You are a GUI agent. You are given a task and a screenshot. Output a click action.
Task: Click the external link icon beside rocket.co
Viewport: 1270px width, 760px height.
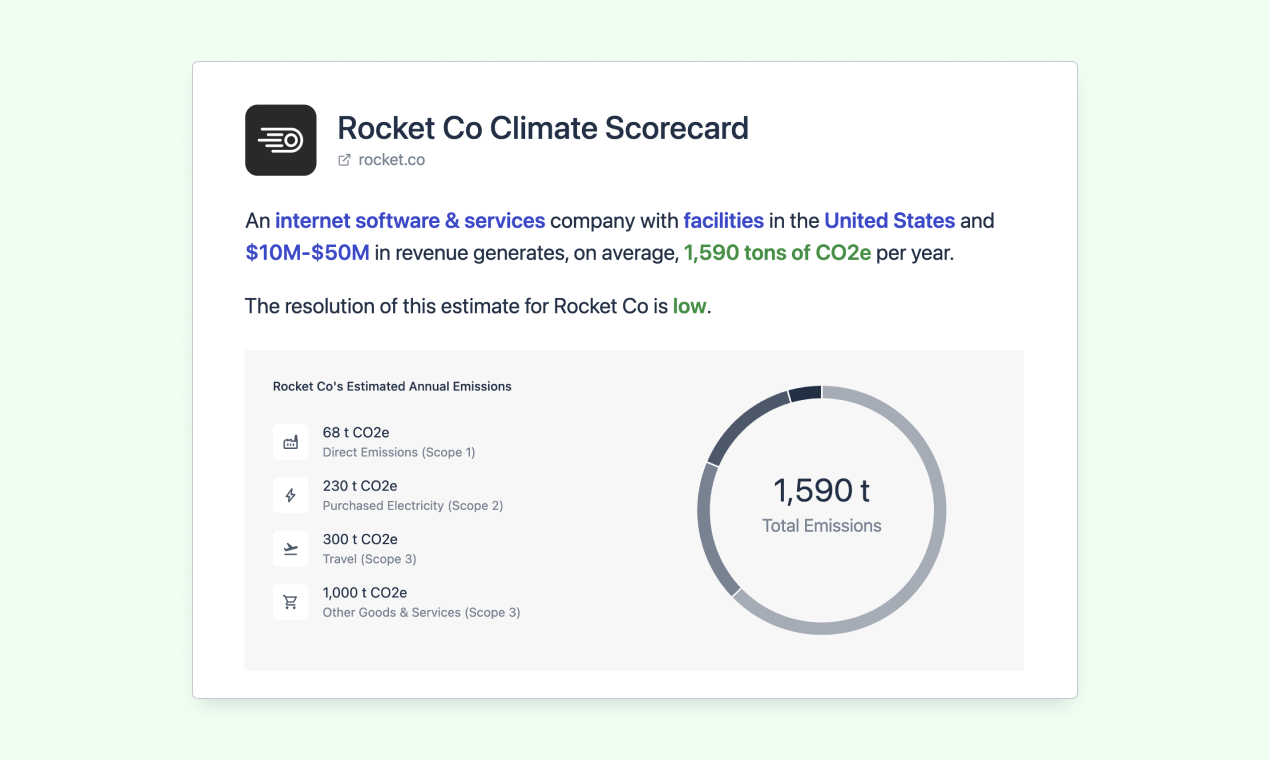click(x=344, y=160)
